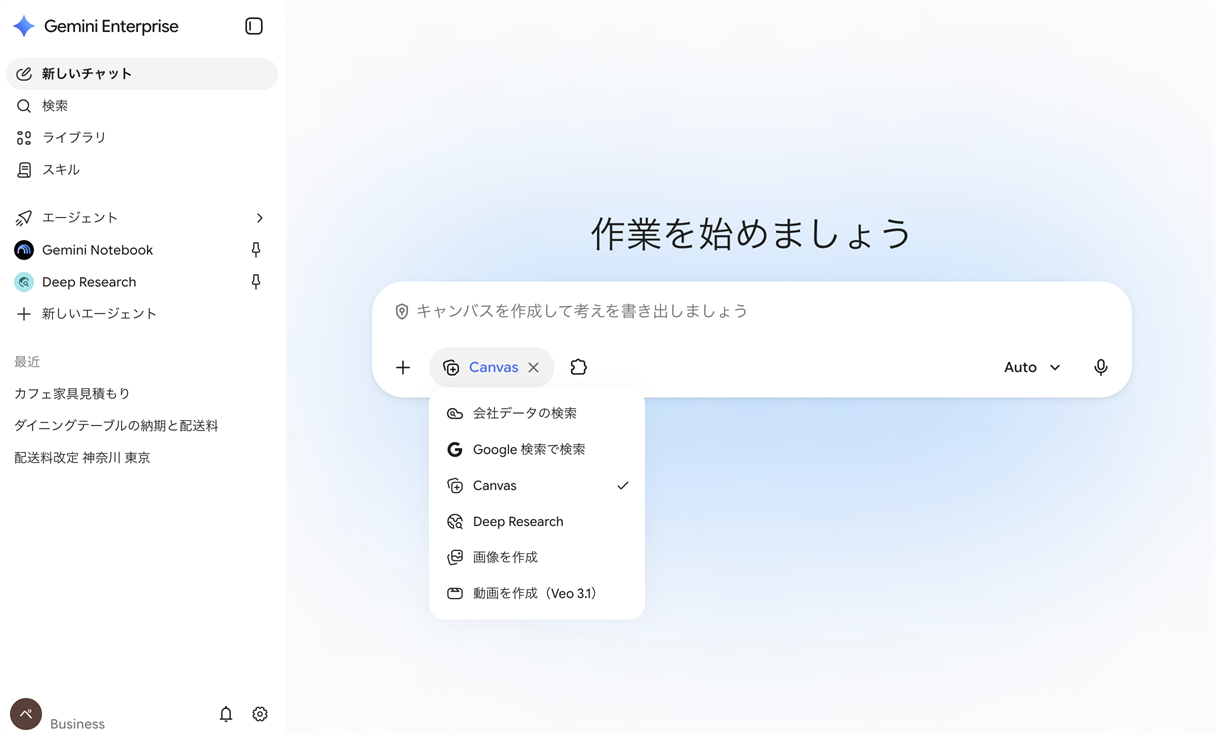The width and height of the screenshot is (1216, 735).
Task: Open settings gear icon
Action: (x=260, y=714)
